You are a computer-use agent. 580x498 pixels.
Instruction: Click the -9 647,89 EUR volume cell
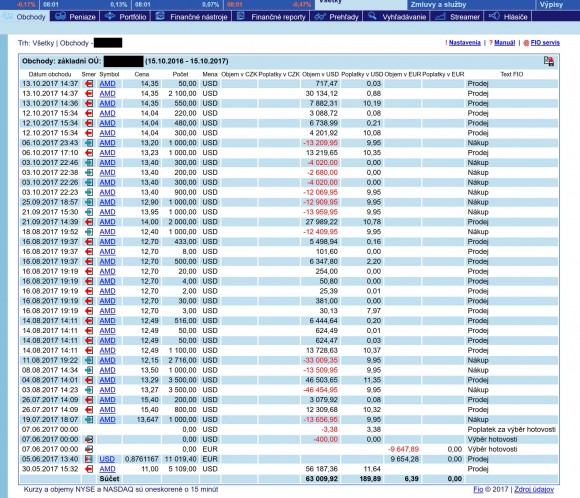click(404, 449)
